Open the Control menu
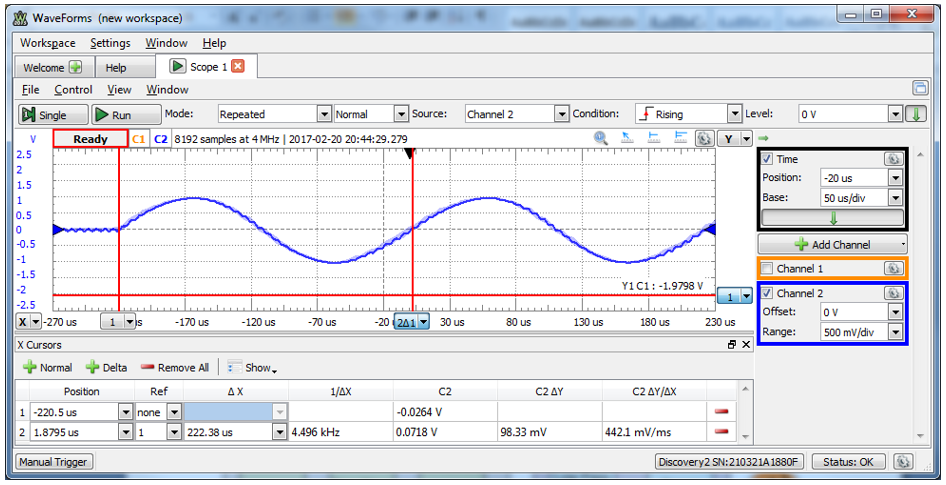This screenshot has width=946, height=485. (73, 89)
